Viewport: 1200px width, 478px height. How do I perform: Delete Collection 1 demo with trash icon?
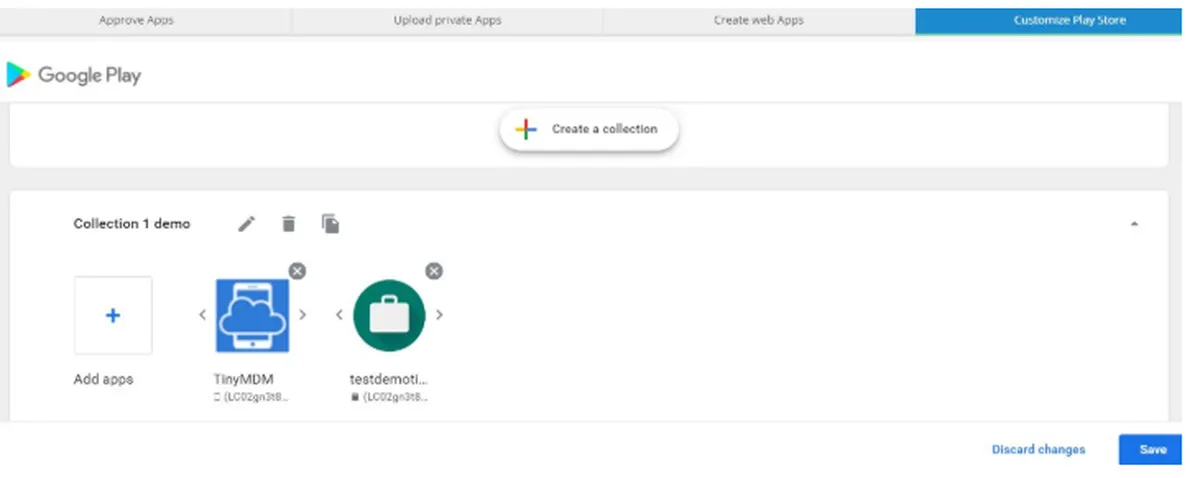(x=288, y=224)
